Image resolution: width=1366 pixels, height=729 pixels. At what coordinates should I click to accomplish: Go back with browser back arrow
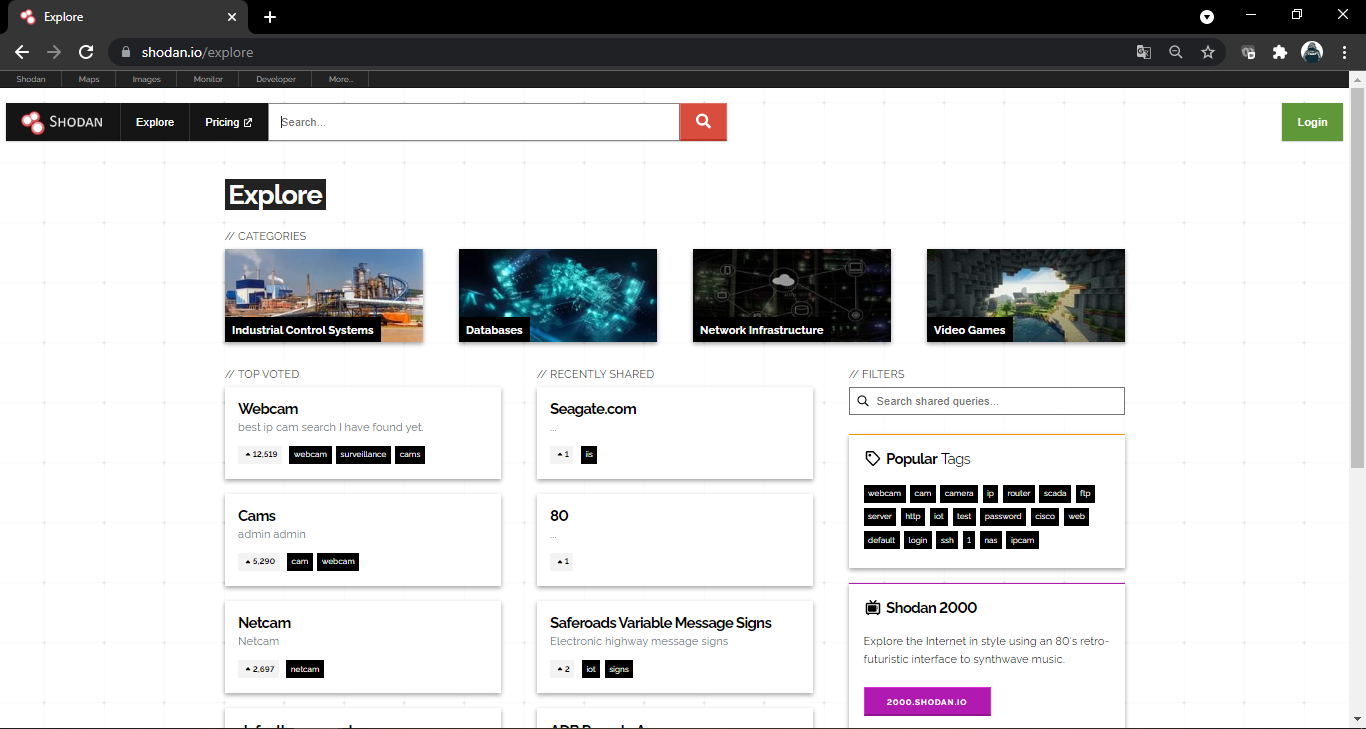(x=22, y=52)
